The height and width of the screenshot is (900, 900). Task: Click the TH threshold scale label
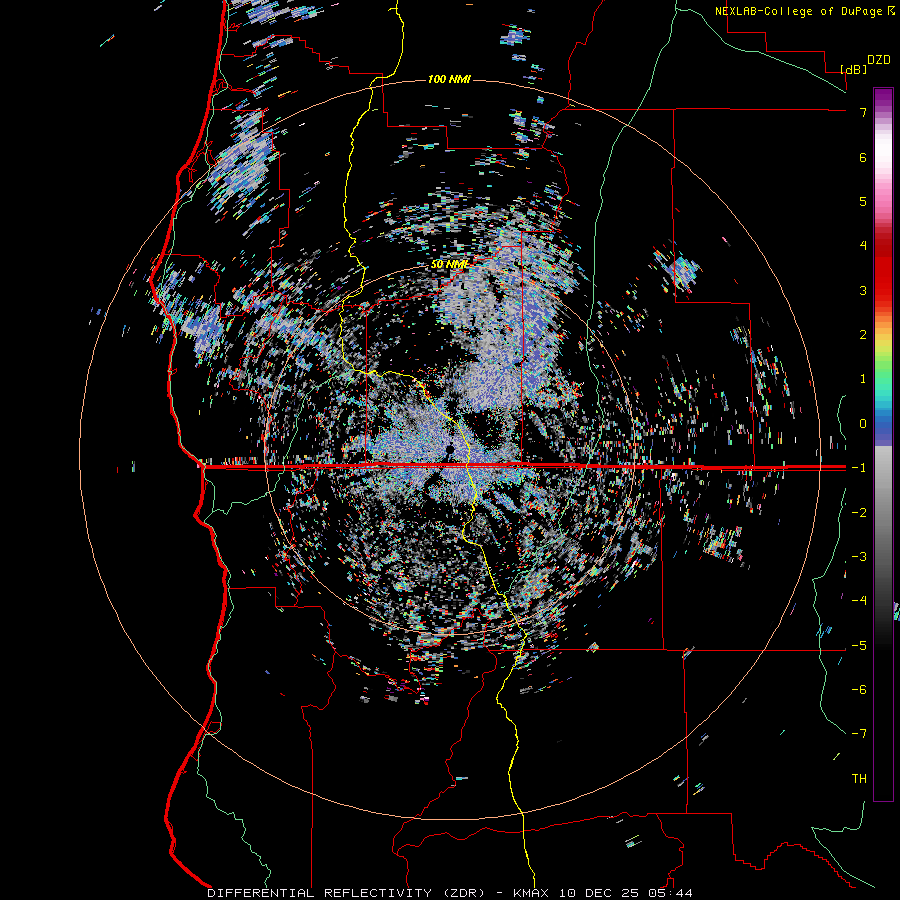(x=859, y=779)
